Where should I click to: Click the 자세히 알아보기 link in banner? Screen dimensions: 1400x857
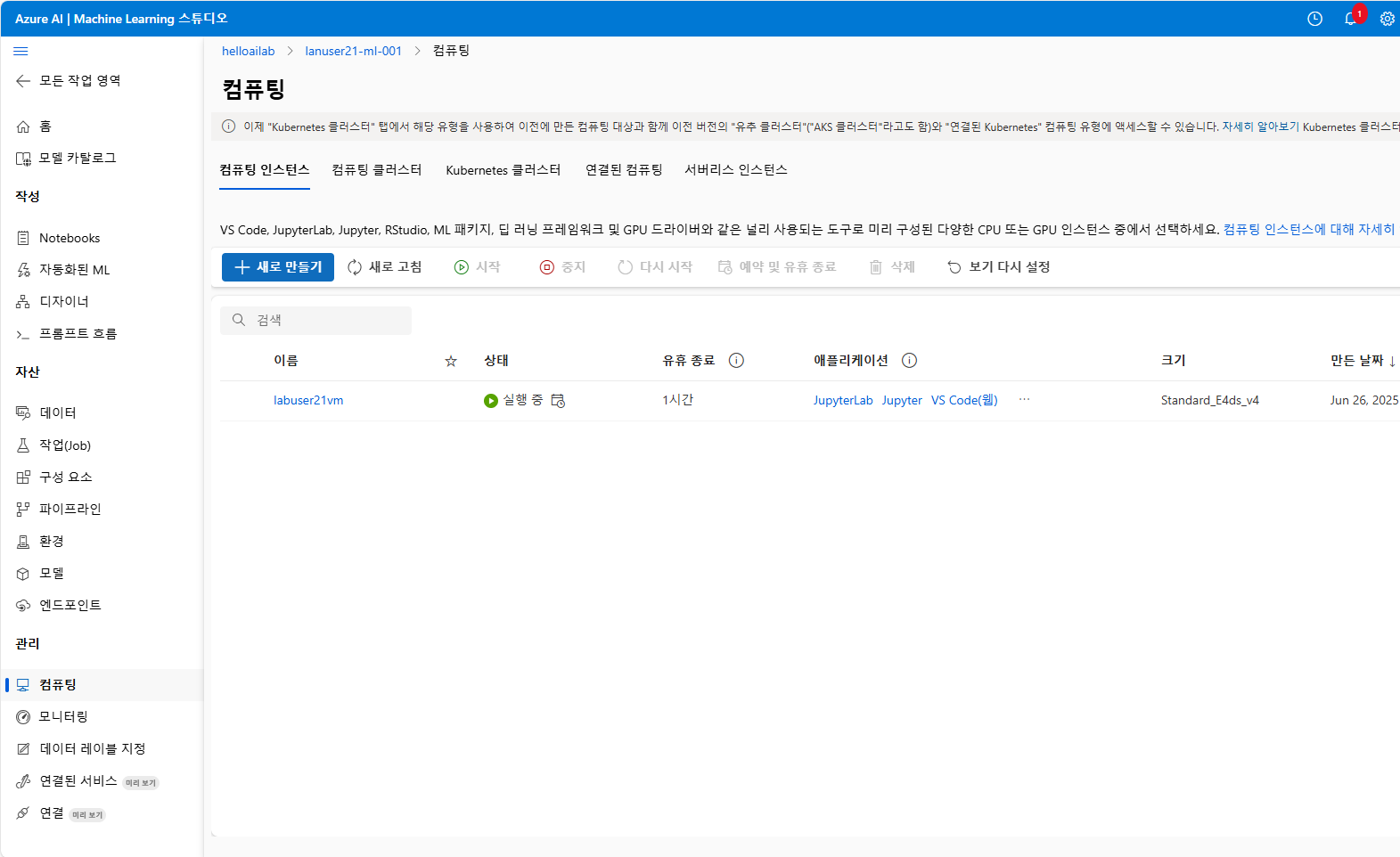pos(1260,127)
